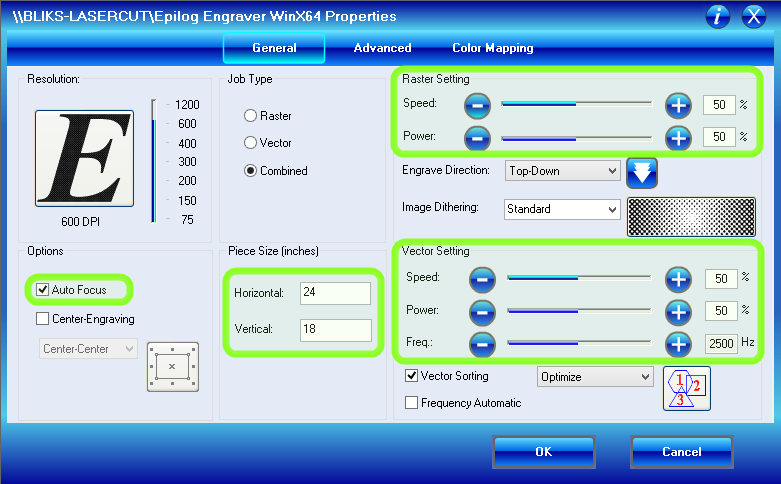The width and height of the screenshot is (781, 484).
Task: Click the raster power percent value field
Action: pos(719,137)
